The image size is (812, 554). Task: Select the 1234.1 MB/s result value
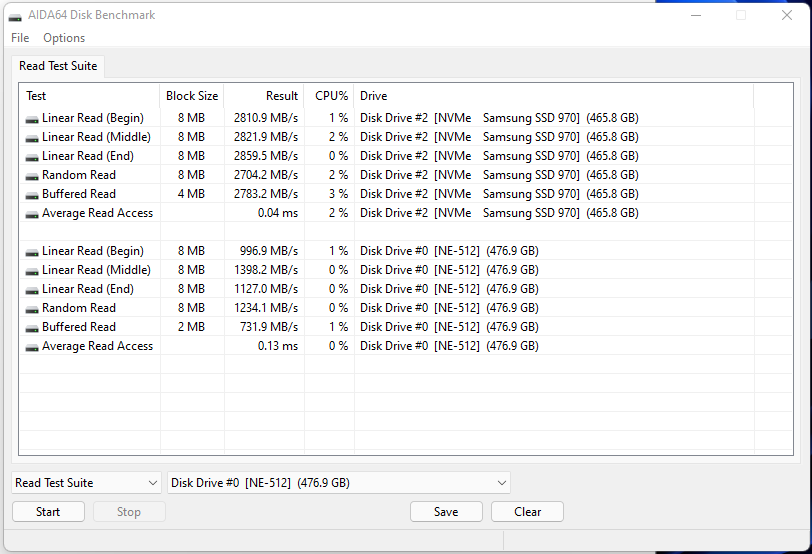[x=266, y=308]
